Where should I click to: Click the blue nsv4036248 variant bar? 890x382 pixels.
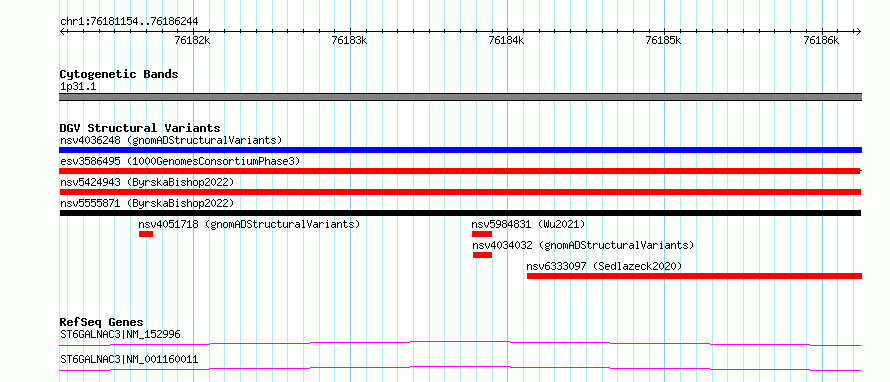460,150
